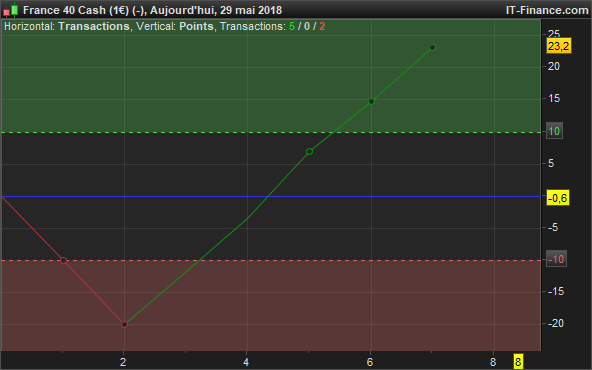The image size is (592, 370).
Task: Select the last data point at transaction 7
Action: point(433,47)
